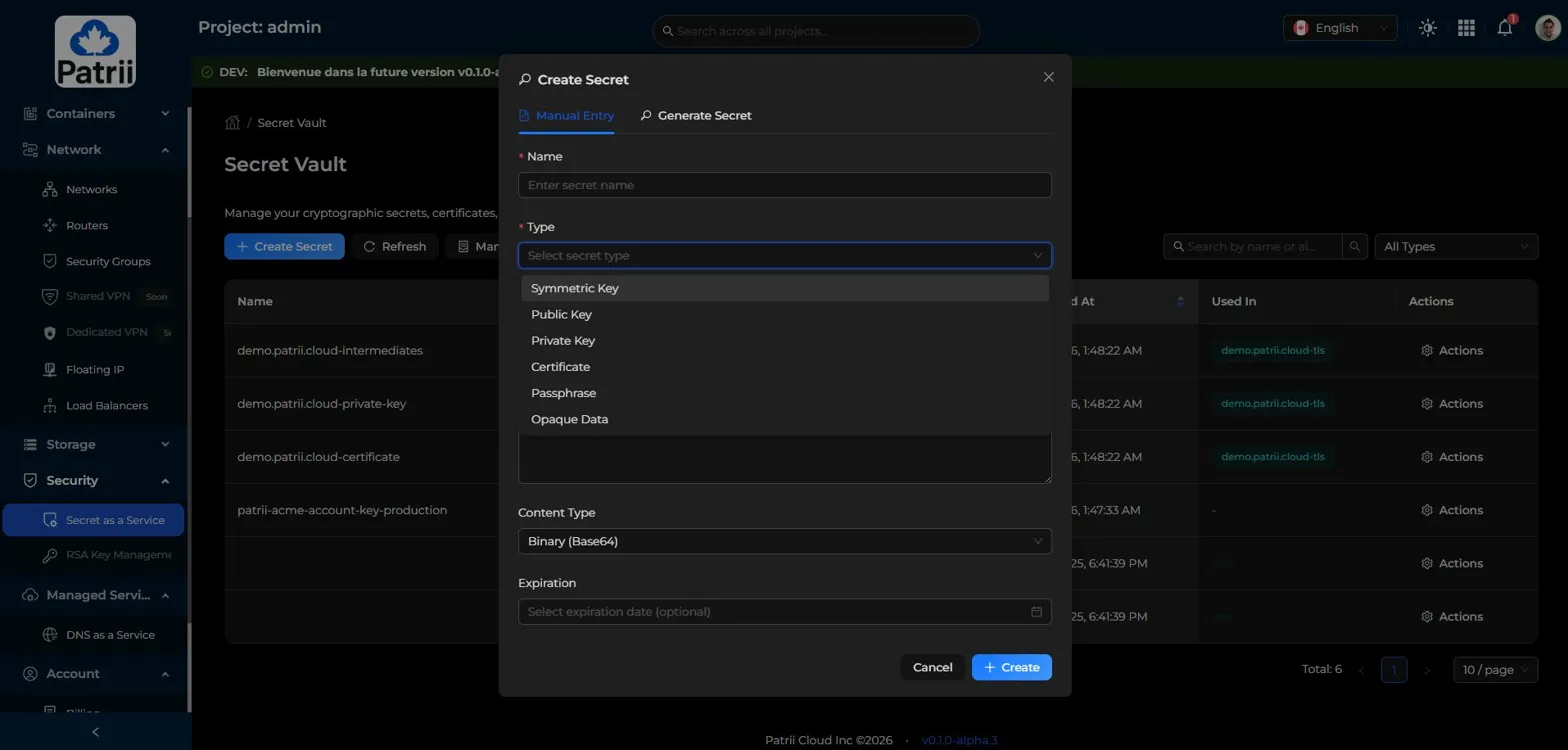Open Networks in the sidebar
The width and height of the screenshot is (1568, 750).
click(93, 189)
